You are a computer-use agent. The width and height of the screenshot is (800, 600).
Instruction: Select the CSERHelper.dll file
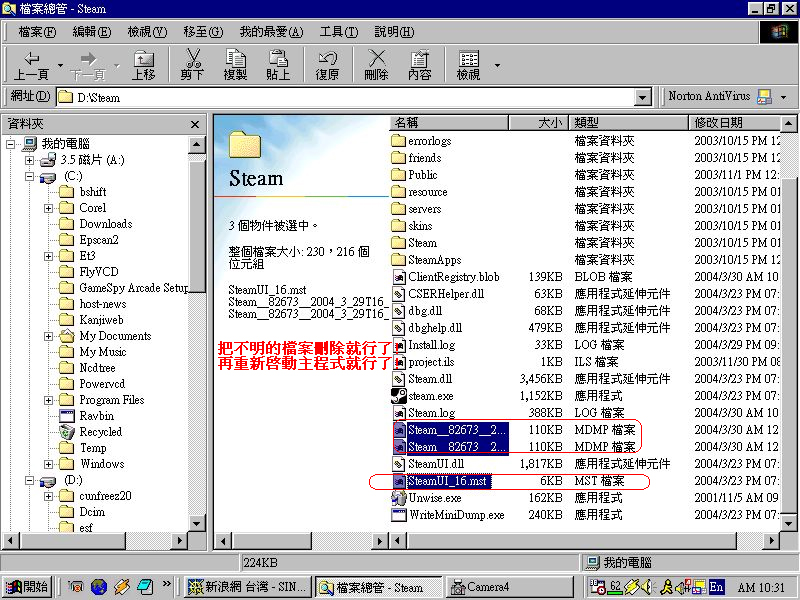click(446, 294)
